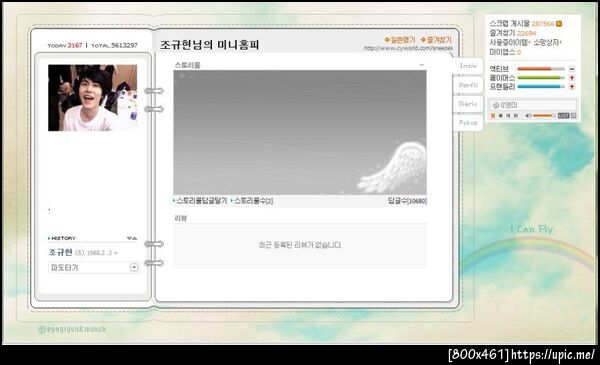Pause the music with the orange button
Image resolution: width=600 pixels, height=365 pixels.
point(493,115)
